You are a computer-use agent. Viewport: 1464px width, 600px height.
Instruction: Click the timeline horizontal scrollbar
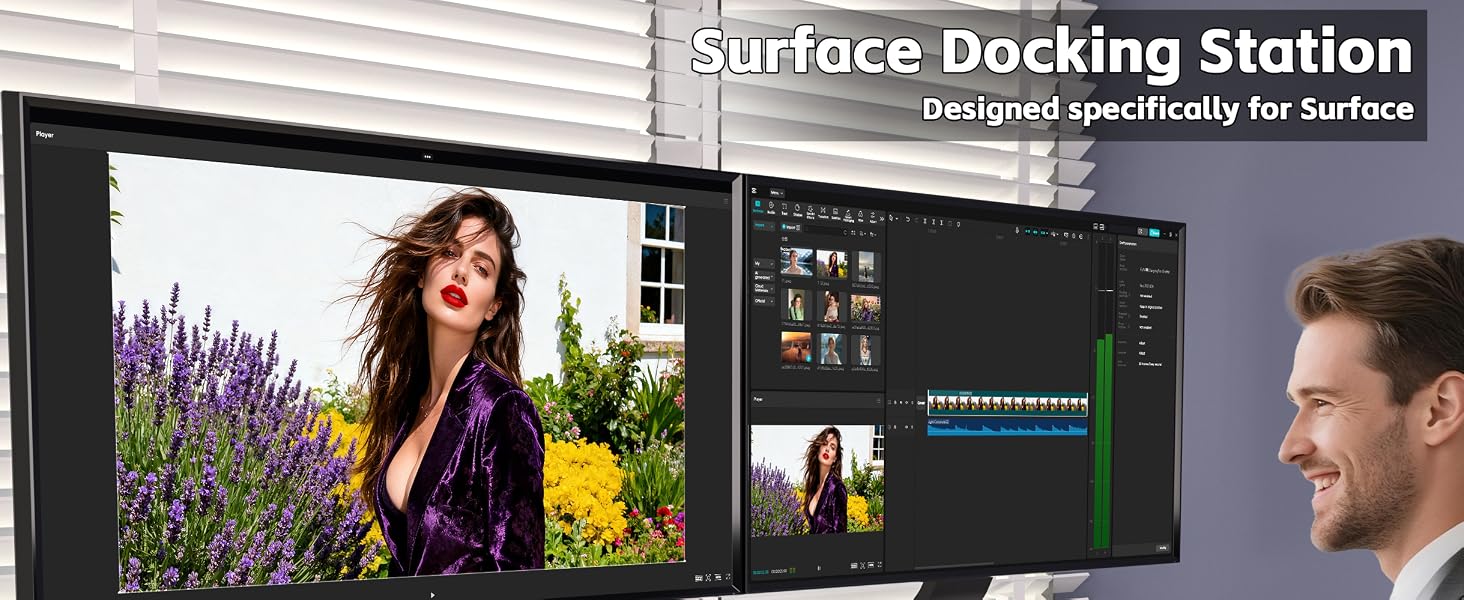pyautogui.click(x=954, y=565)
